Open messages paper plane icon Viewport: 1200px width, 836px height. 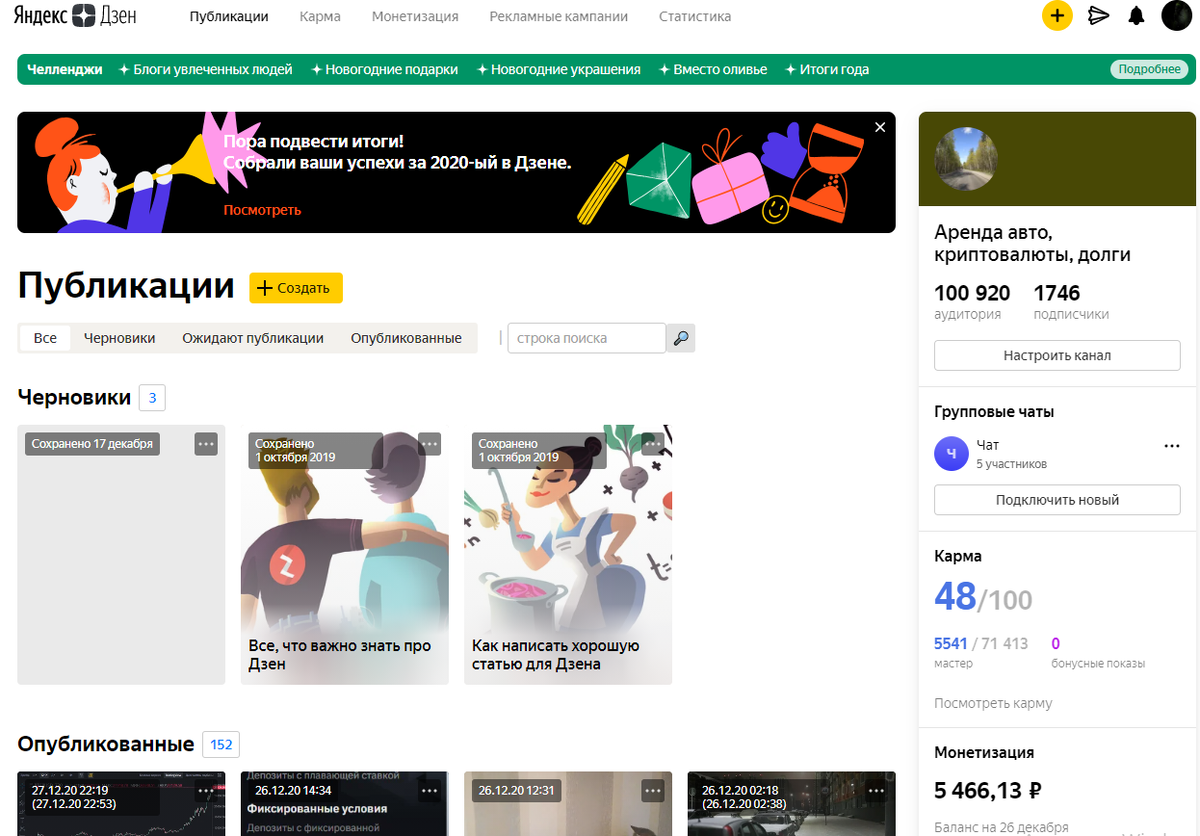click(1099, 16)
